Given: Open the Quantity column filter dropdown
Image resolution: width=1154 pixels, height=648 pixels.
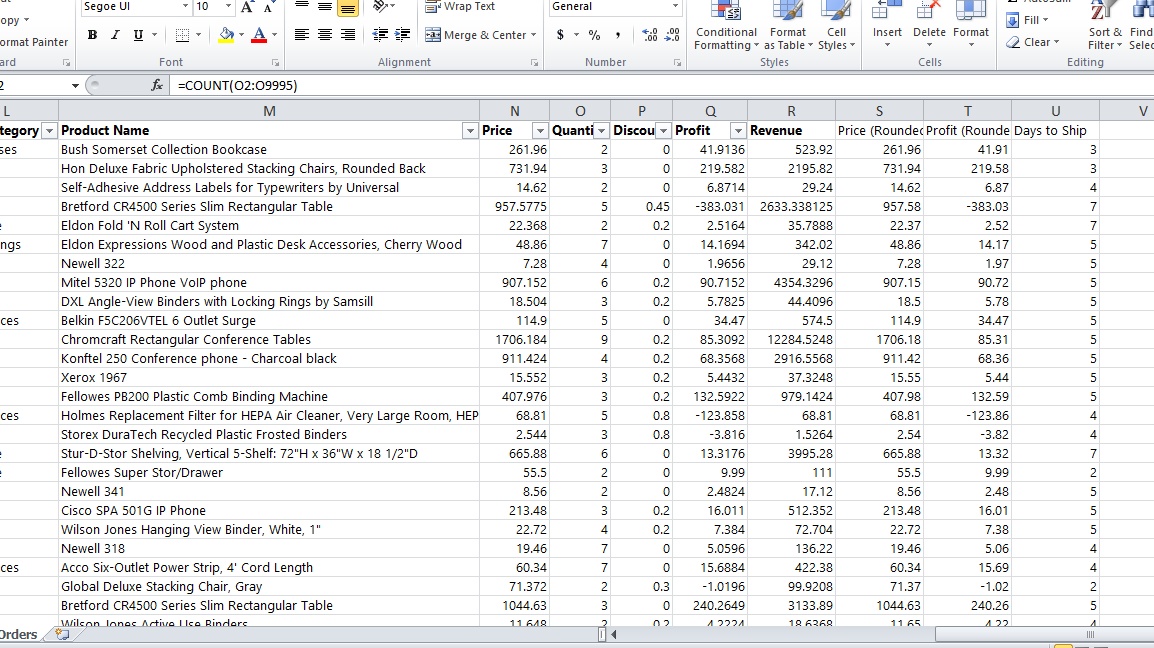Looking at the screenshot, I should (x=601, y=131).
